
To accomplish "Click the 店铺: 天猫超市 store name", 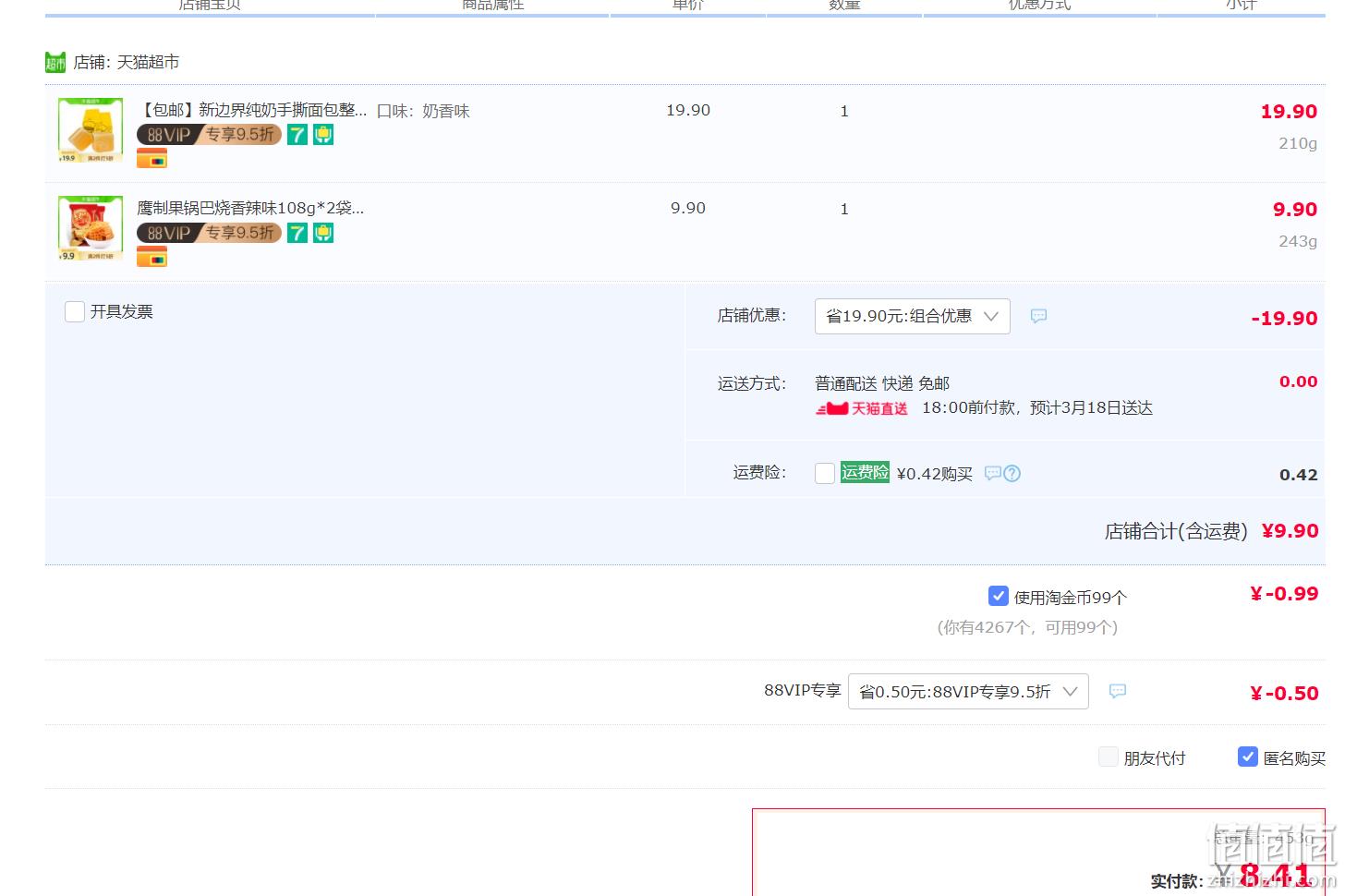I will pyautogui.click(x=127, y=62).
